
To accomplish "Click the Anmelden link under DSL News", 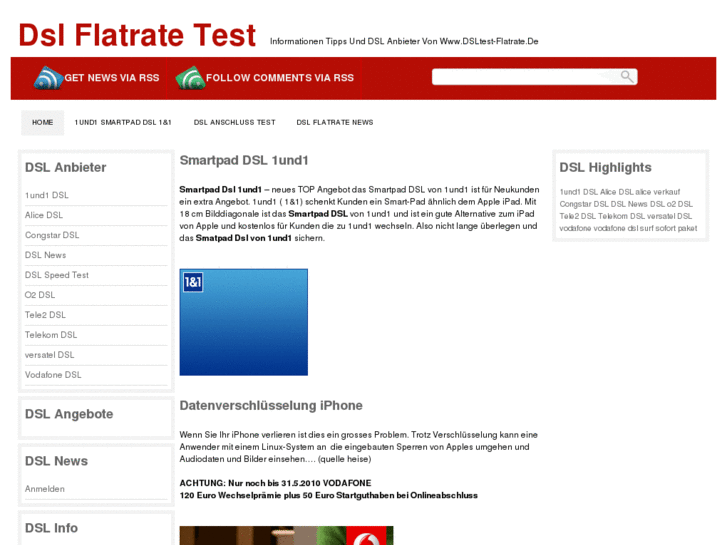I will (45, 489).
